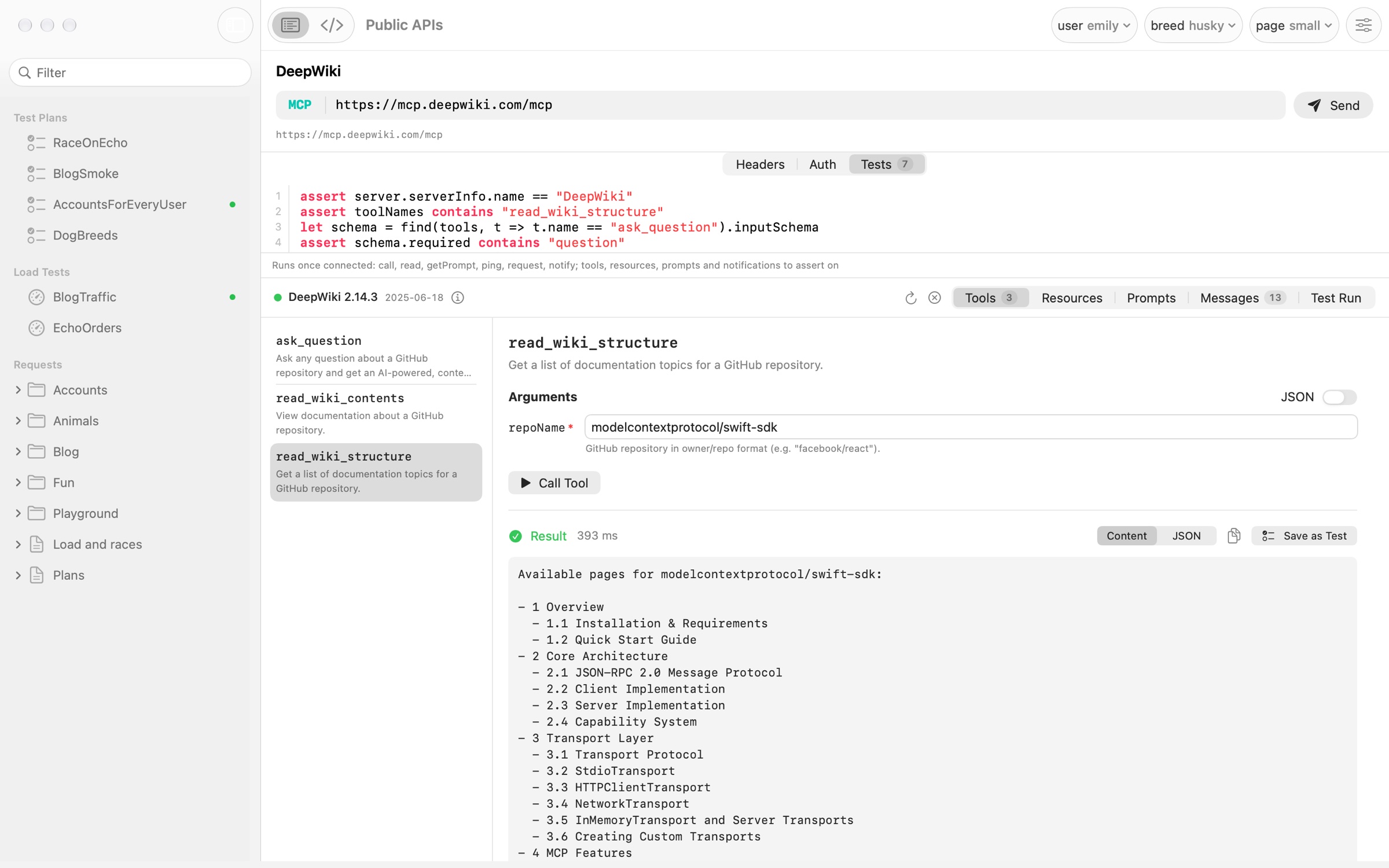This screenshot has height=868, width=1389.
Task: Select the Tools tab
Action: click(991, 298)
